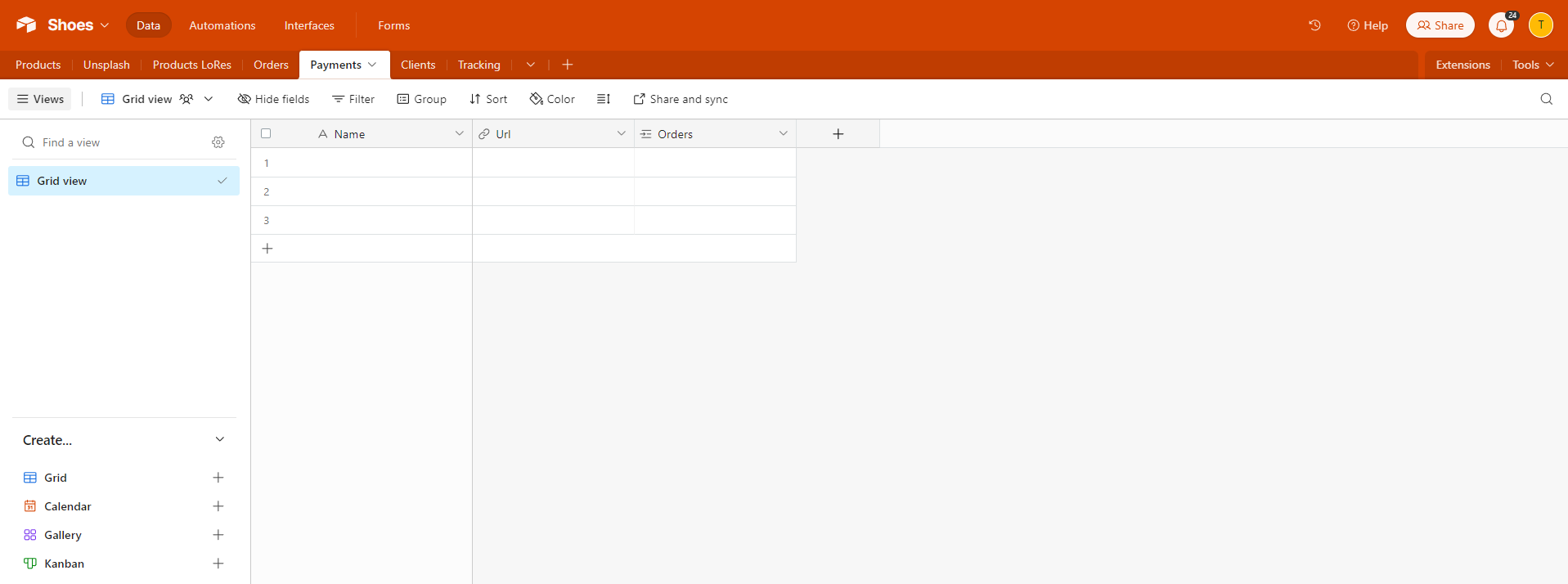
Task: Open the Forms section
Action: (x=393, y=25)
